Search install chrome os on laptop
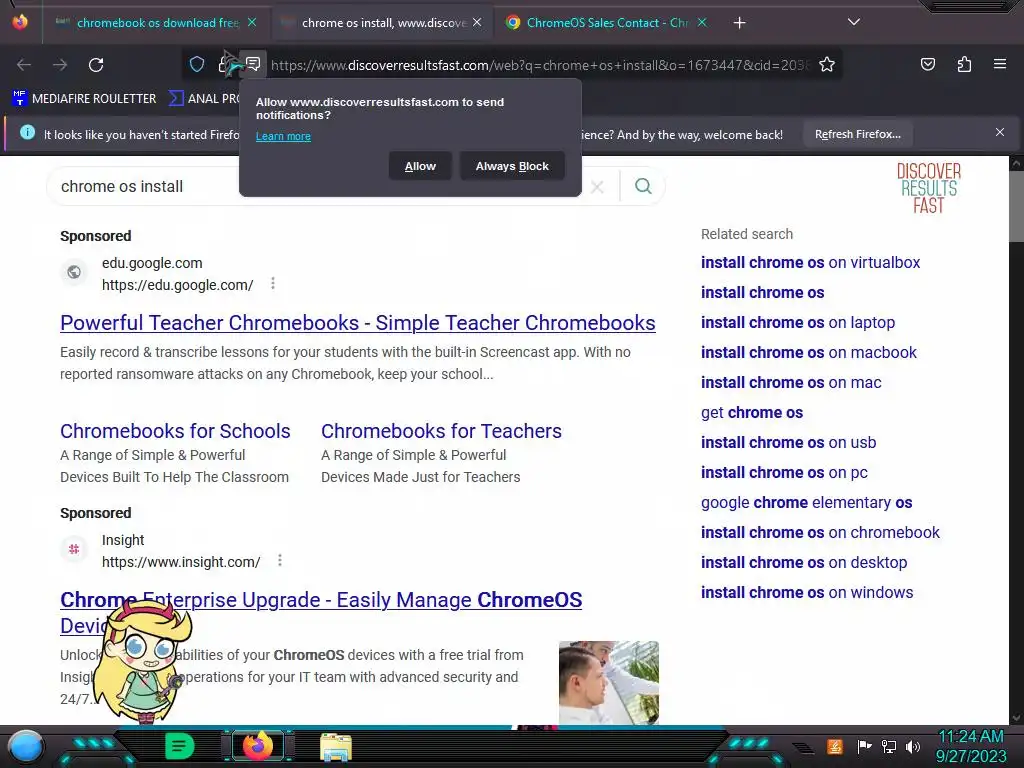This screenshot has width=1024, height=768. [x=798, y=323]
